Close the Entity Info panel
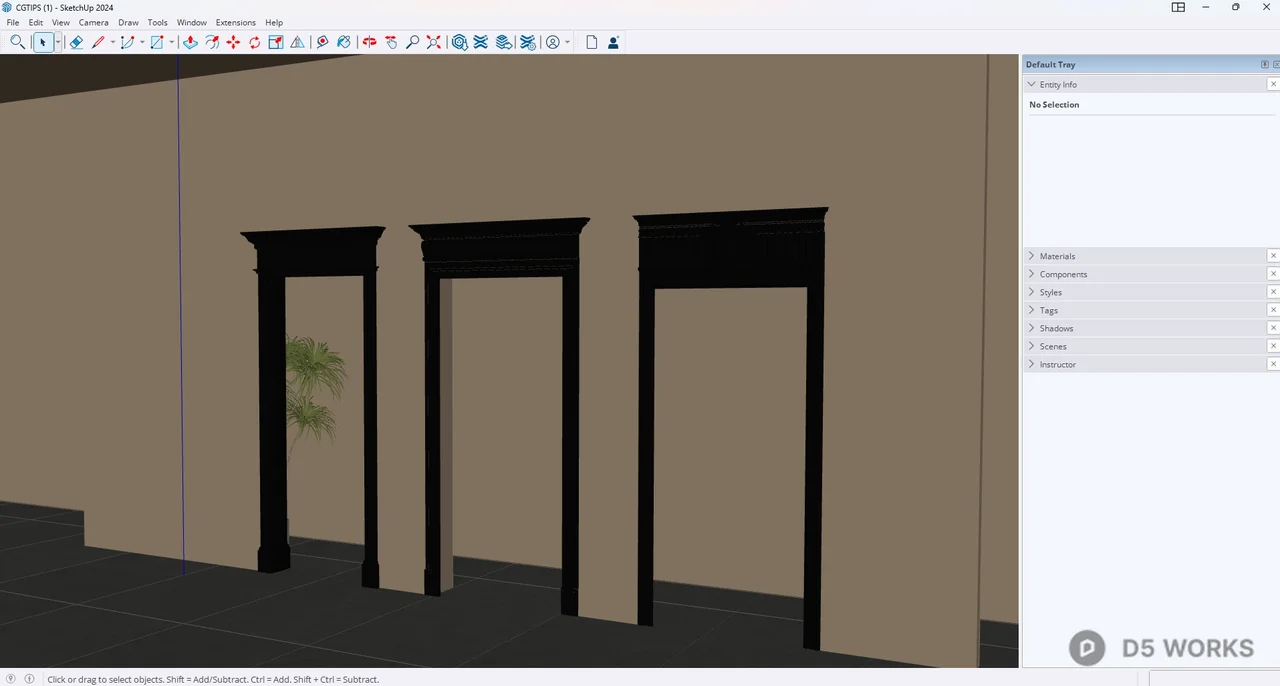 click(x=1273, y=85)
